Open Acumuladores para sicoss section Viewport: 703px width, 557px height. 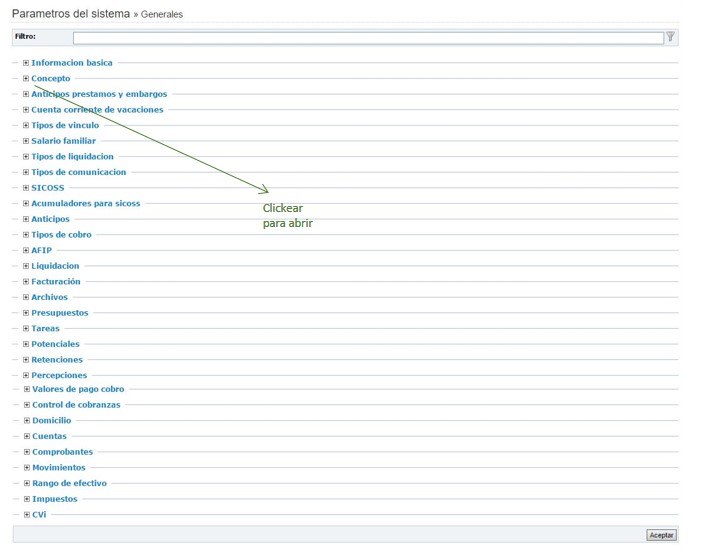click(85, 204)
